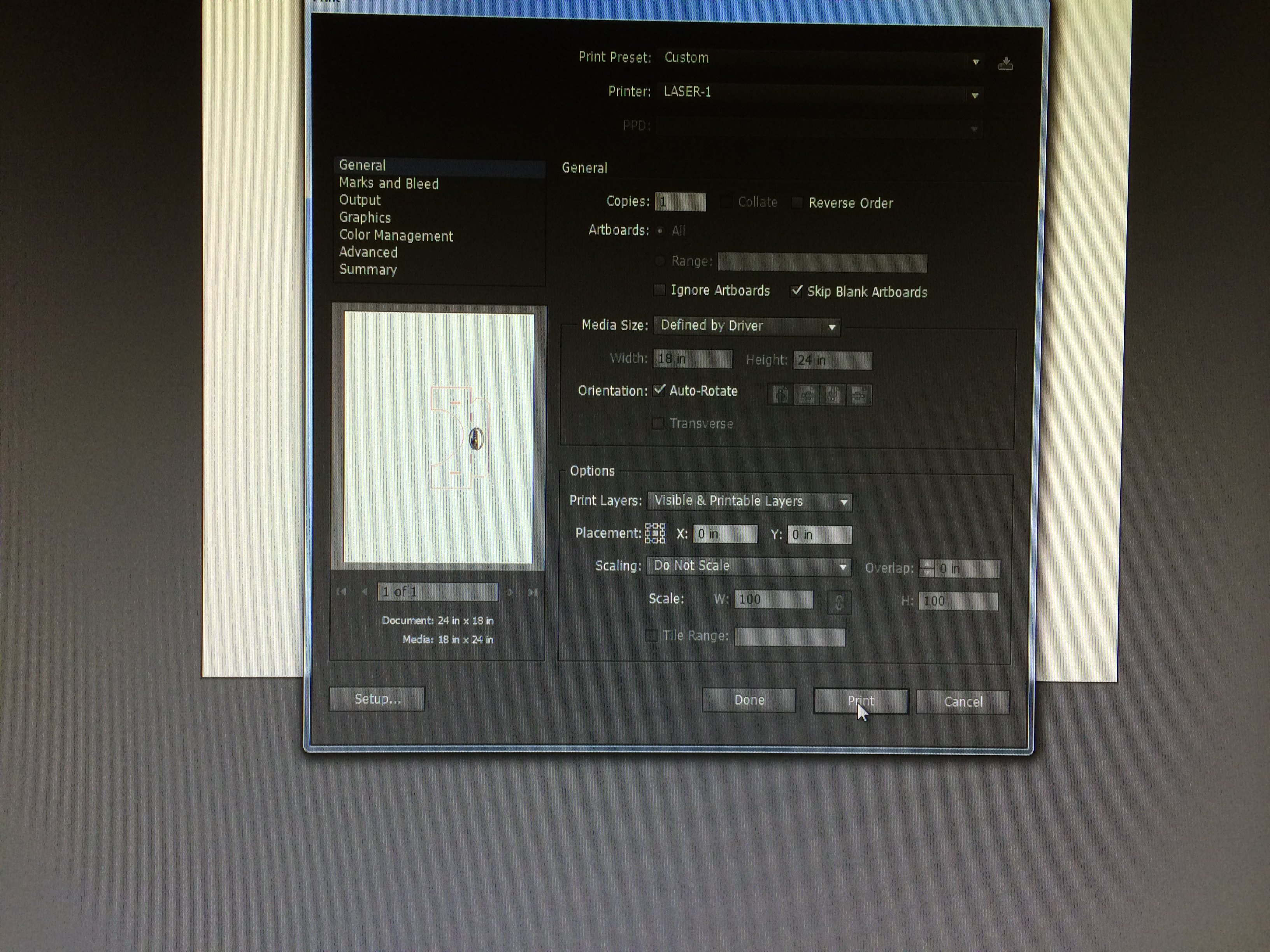Open the PPD dropdown
This screenshot has width=1270, height=952.
tap(820, 127)
